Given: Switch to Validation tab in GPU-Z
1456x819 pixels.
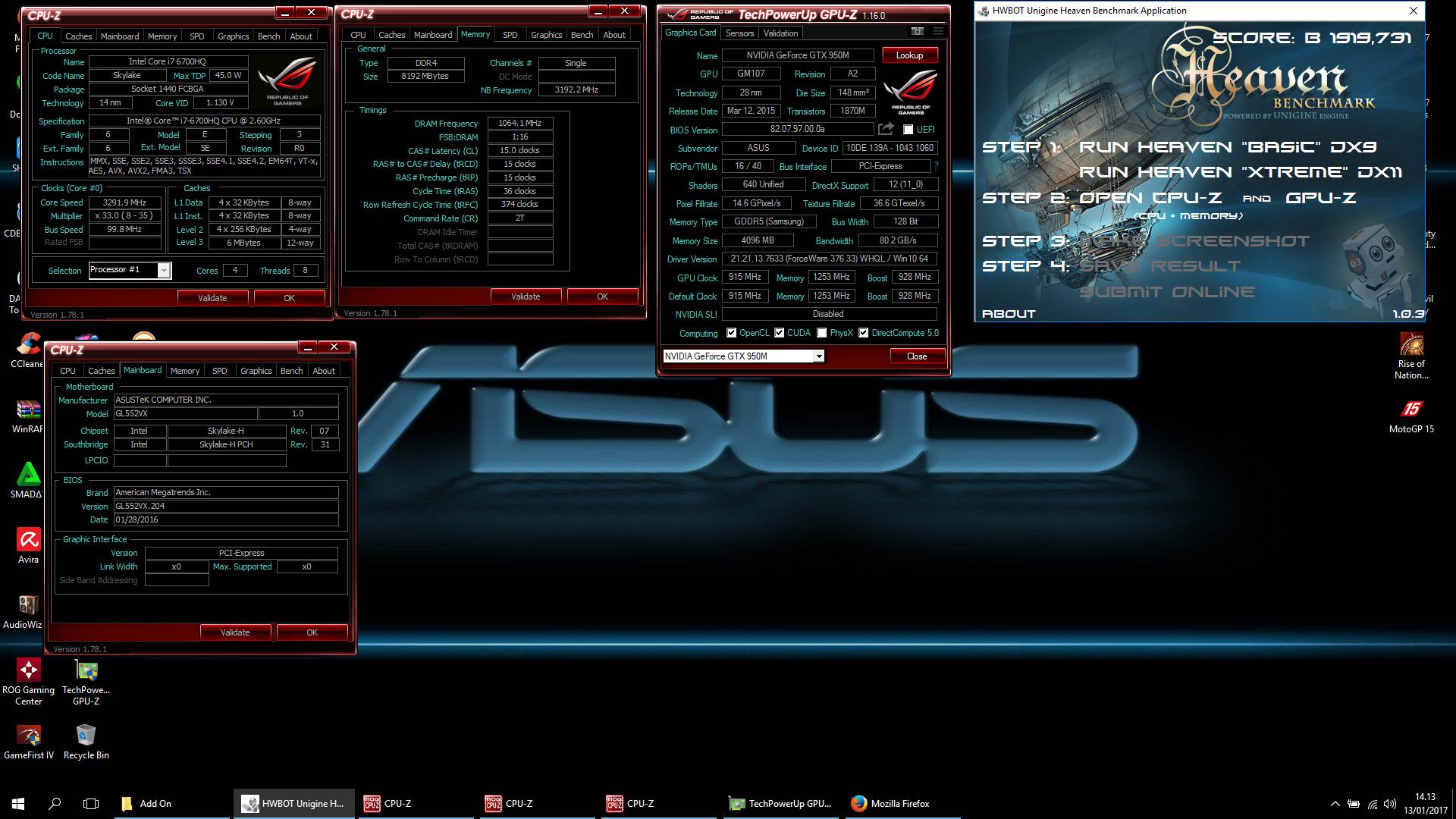Looking at the screenshot, I should [780, 33].
